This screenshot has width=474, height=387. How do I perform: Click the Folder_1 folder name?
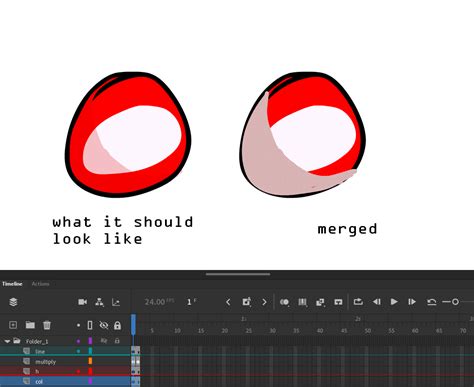(x=37, y=341)
